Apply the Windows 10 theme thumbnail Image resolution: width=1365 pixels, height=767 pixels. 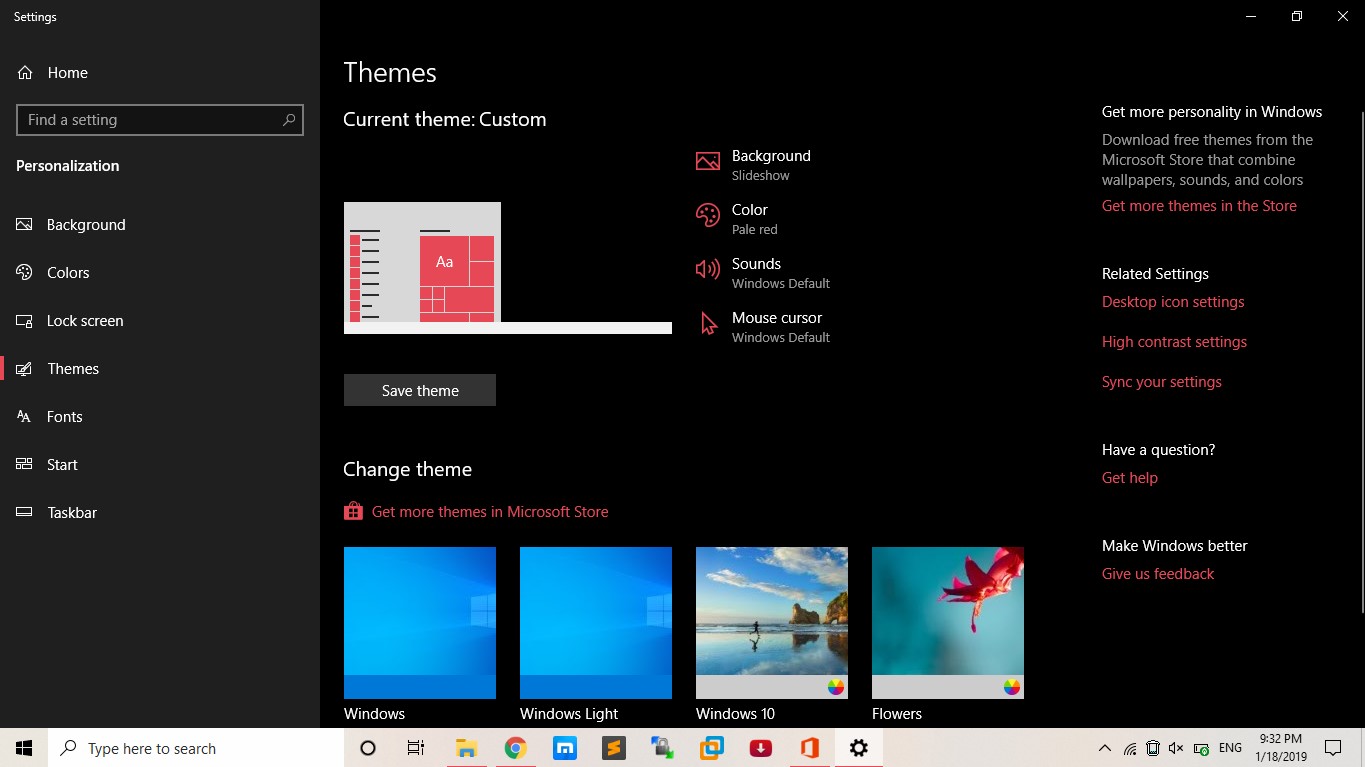tap(771, 622)
